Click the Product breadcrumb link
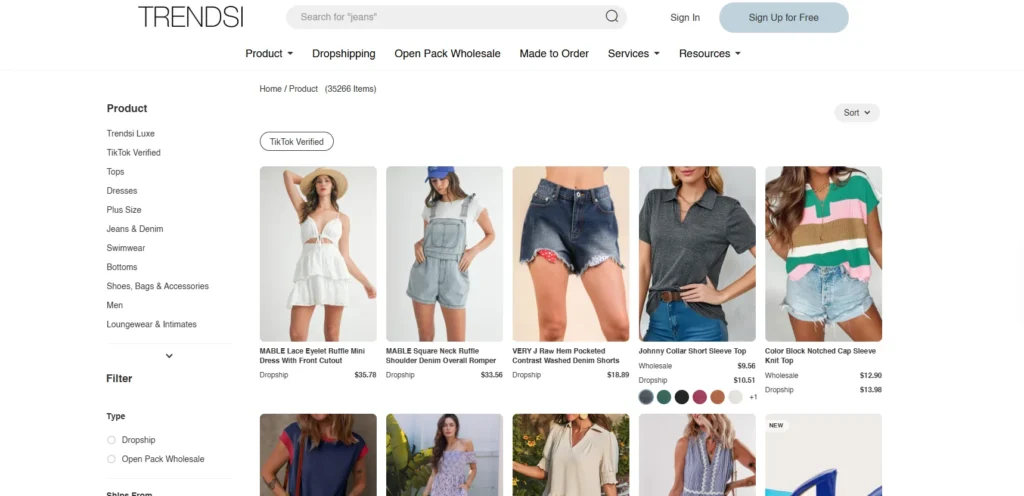The image size is (1024, 496). point(303,89)
